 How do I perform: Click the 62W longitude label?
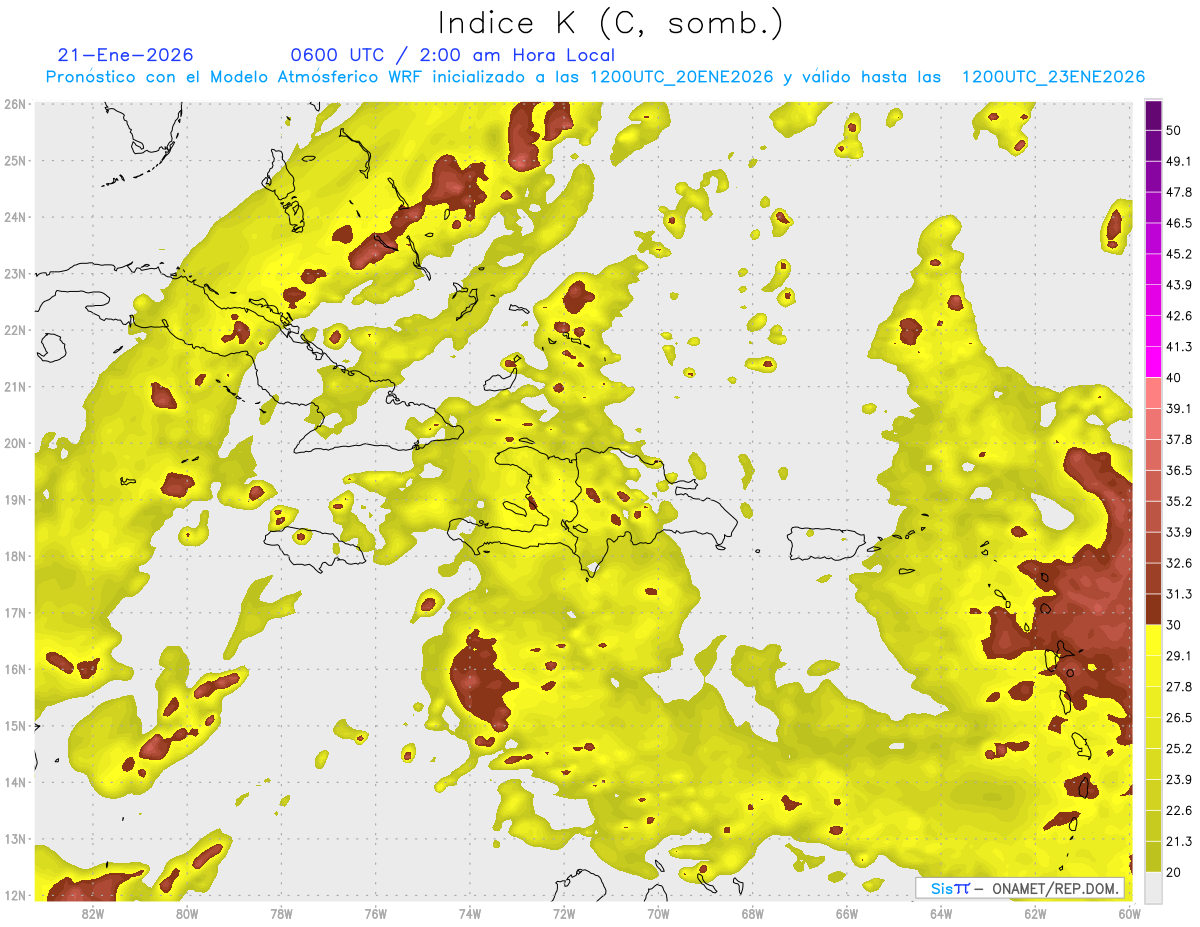coord(1036,913)
